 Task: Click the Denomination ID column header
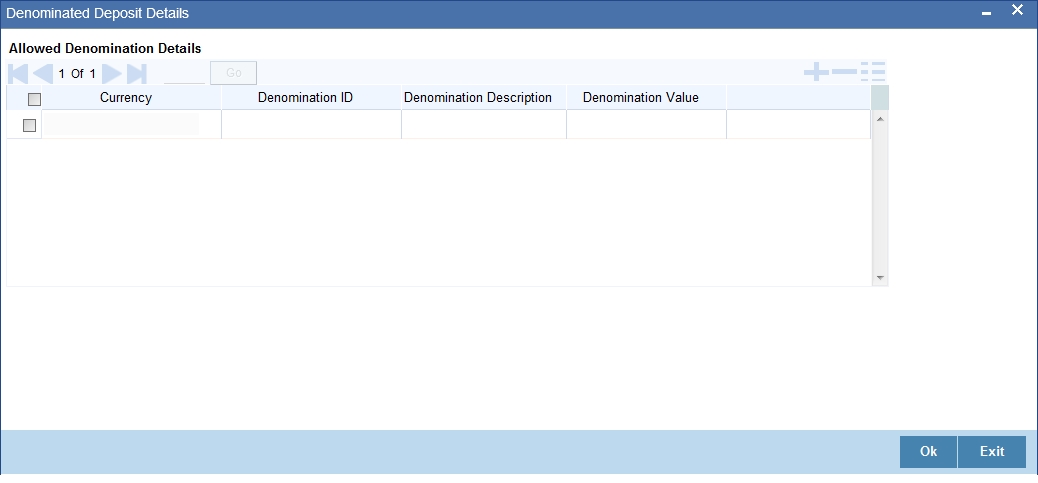(305, 97)
